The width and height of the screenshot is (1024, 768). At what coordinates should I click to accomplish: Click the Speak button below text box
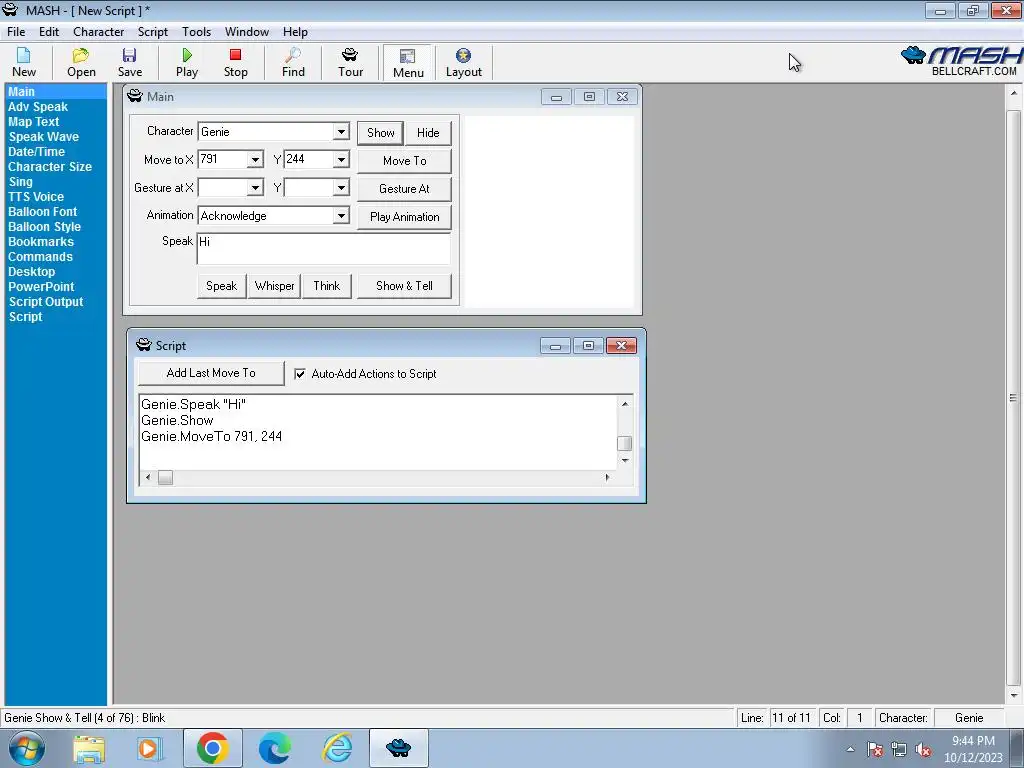[221, 285]
